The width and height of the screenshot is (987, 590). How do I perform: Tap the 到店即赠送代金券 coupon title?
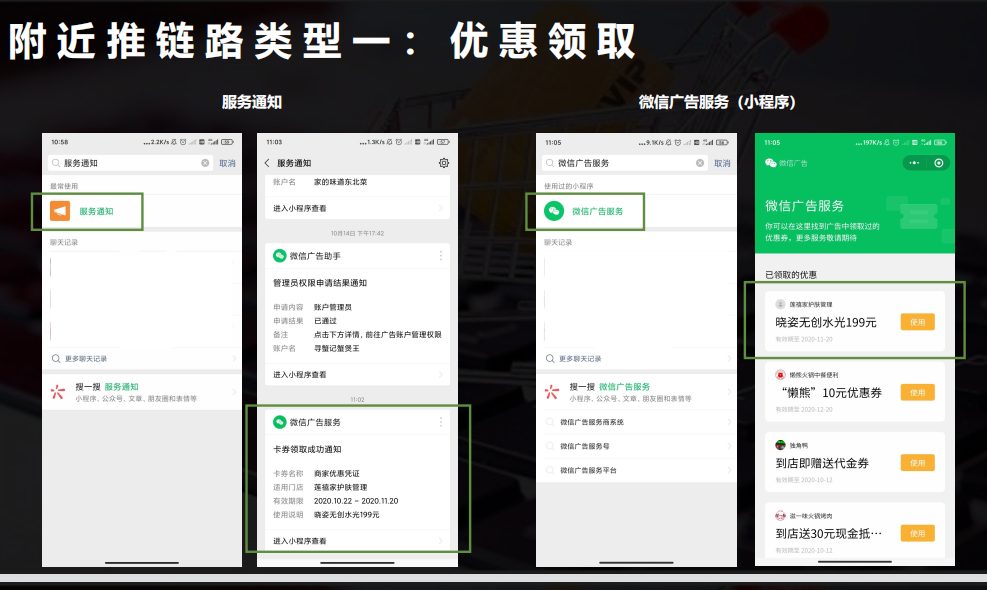822,463
